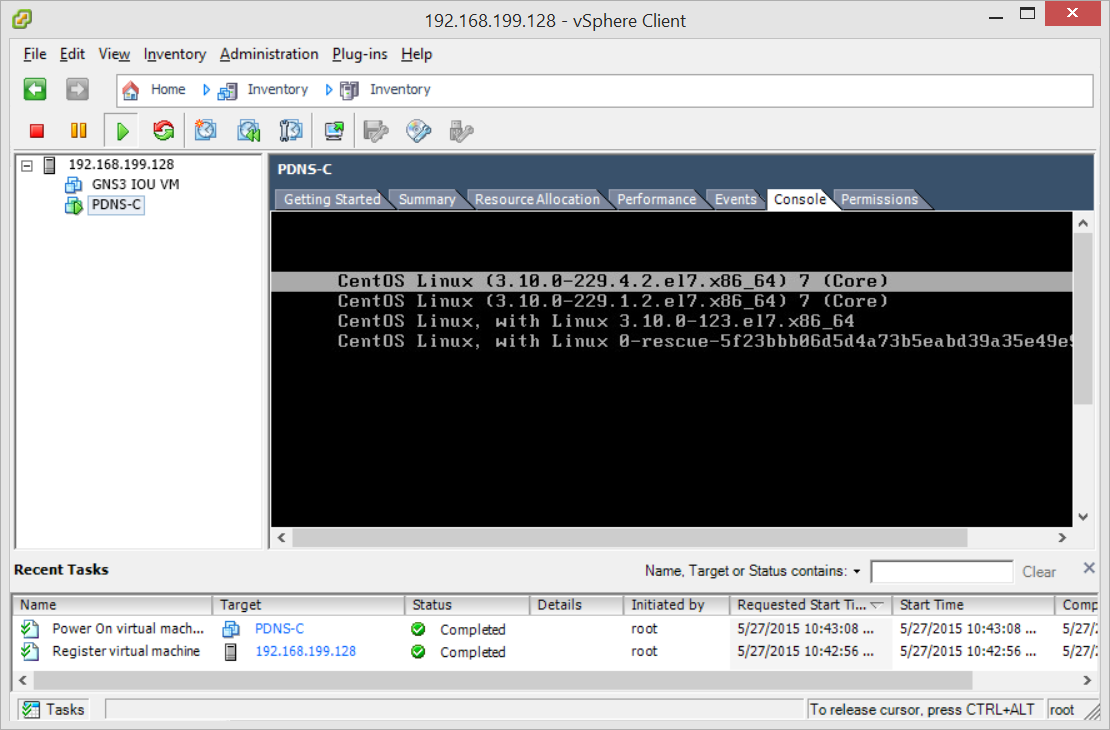The height and width of the screenshot is (730, 1110).
Task: Switch to the Permissions tab
Action: pos(879,200)
